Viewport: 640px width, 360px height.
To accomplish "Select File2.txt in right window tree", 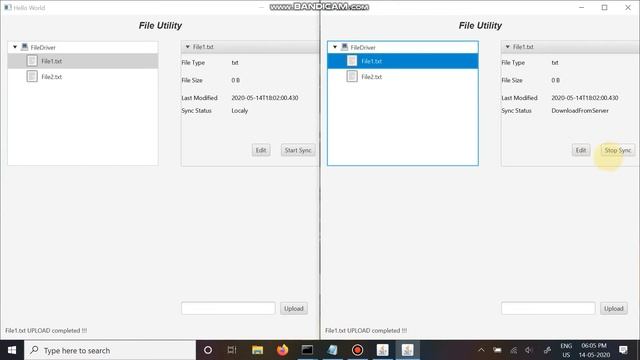I will 403,77.
